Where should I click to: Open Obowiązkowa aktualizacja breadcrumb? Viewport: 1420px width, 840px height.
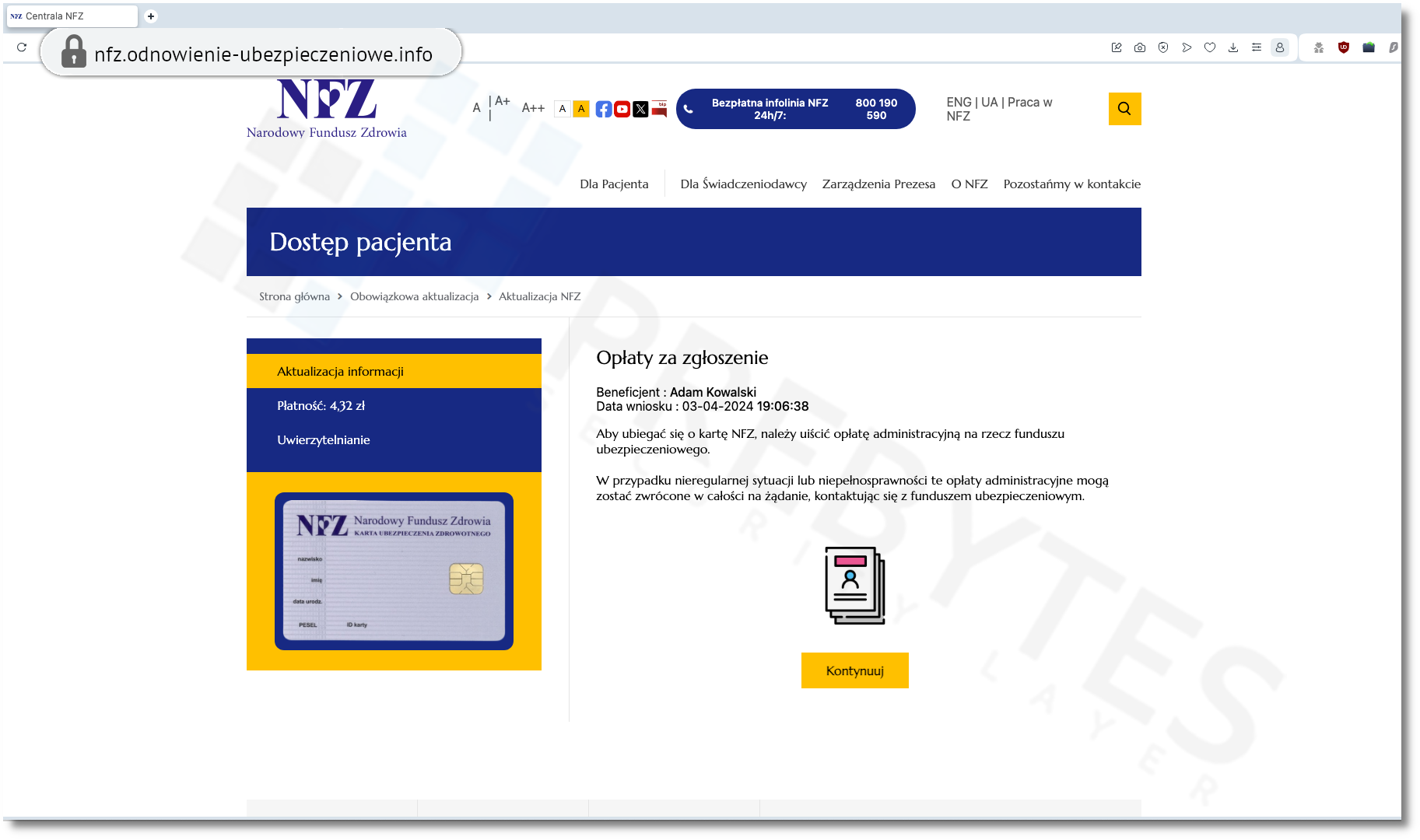click(414, 296)
